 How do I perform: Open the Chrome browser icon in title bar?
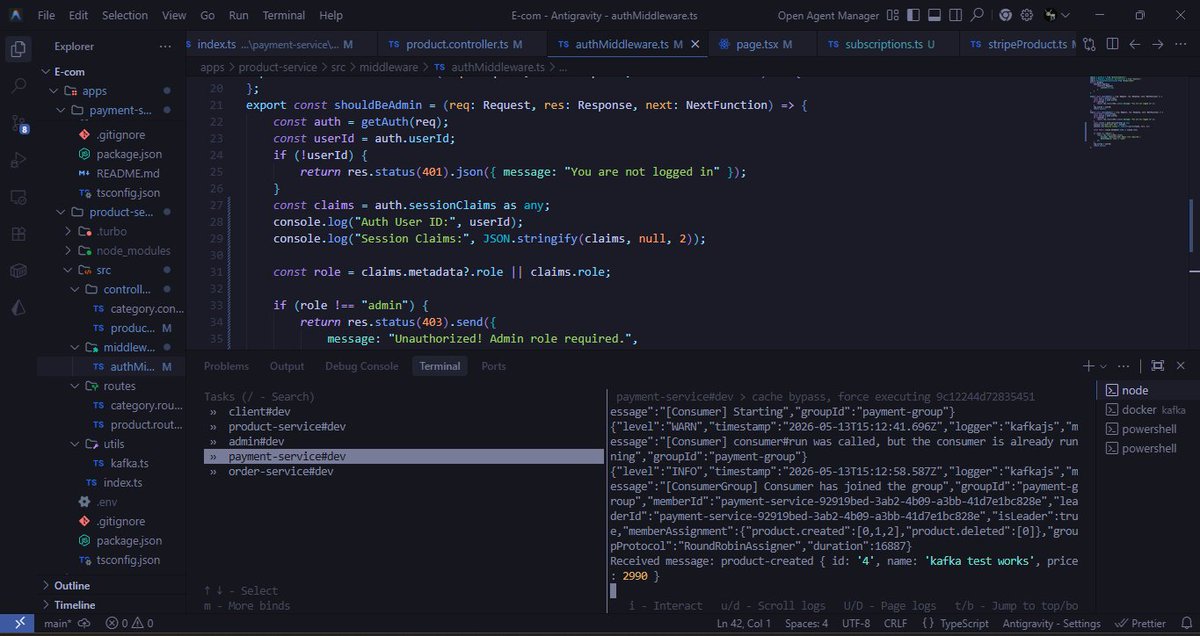pos(1007,15)
